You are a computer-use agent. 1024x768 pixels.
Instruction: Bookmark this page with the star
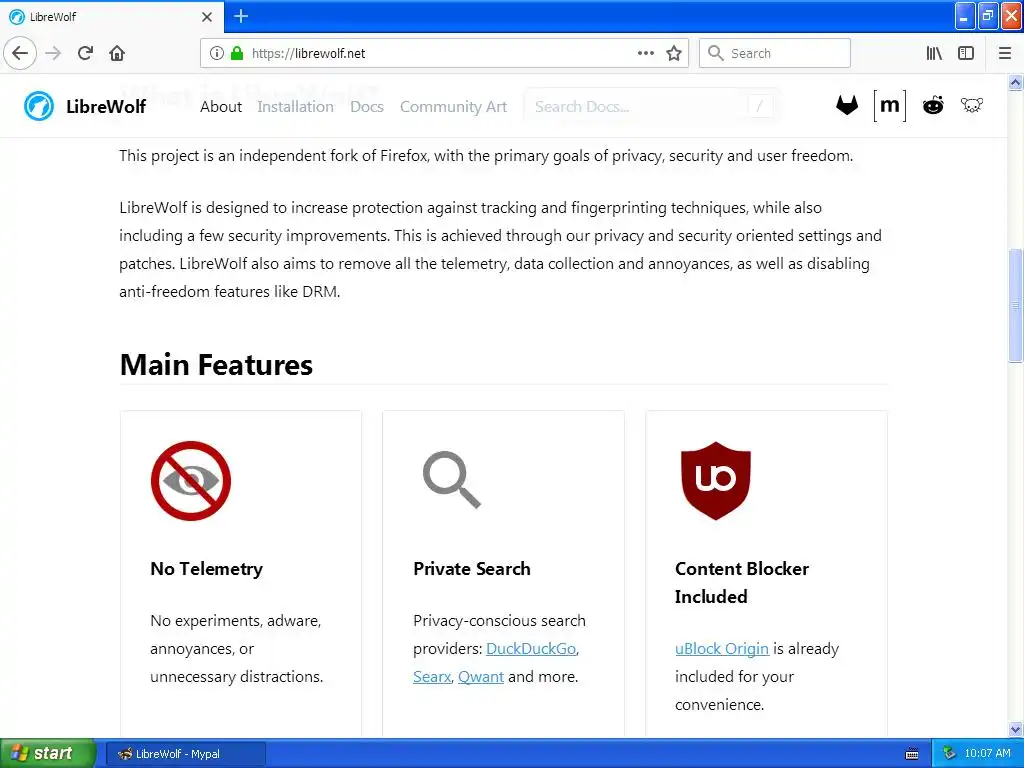tap(674, 53)
